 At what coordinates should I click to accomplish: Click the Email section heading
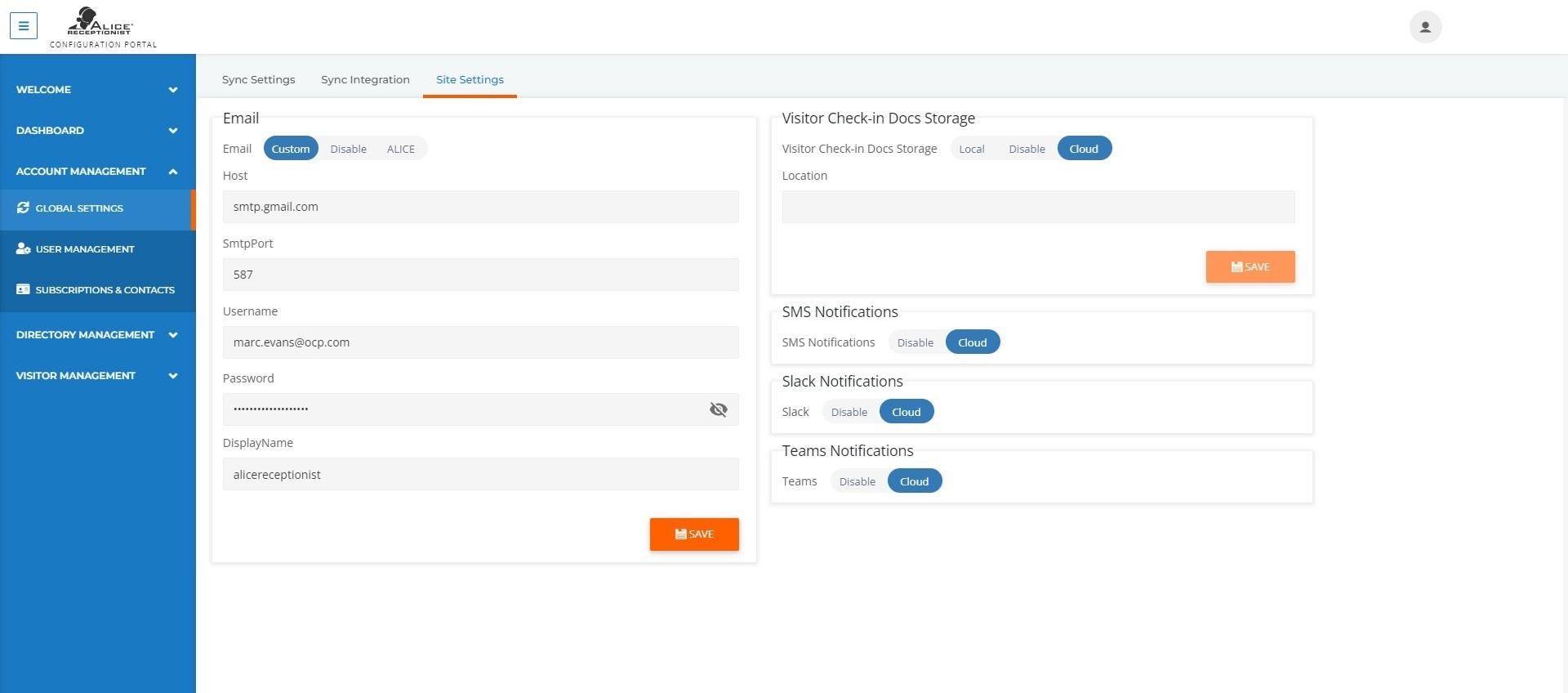[x=241, y=118]
